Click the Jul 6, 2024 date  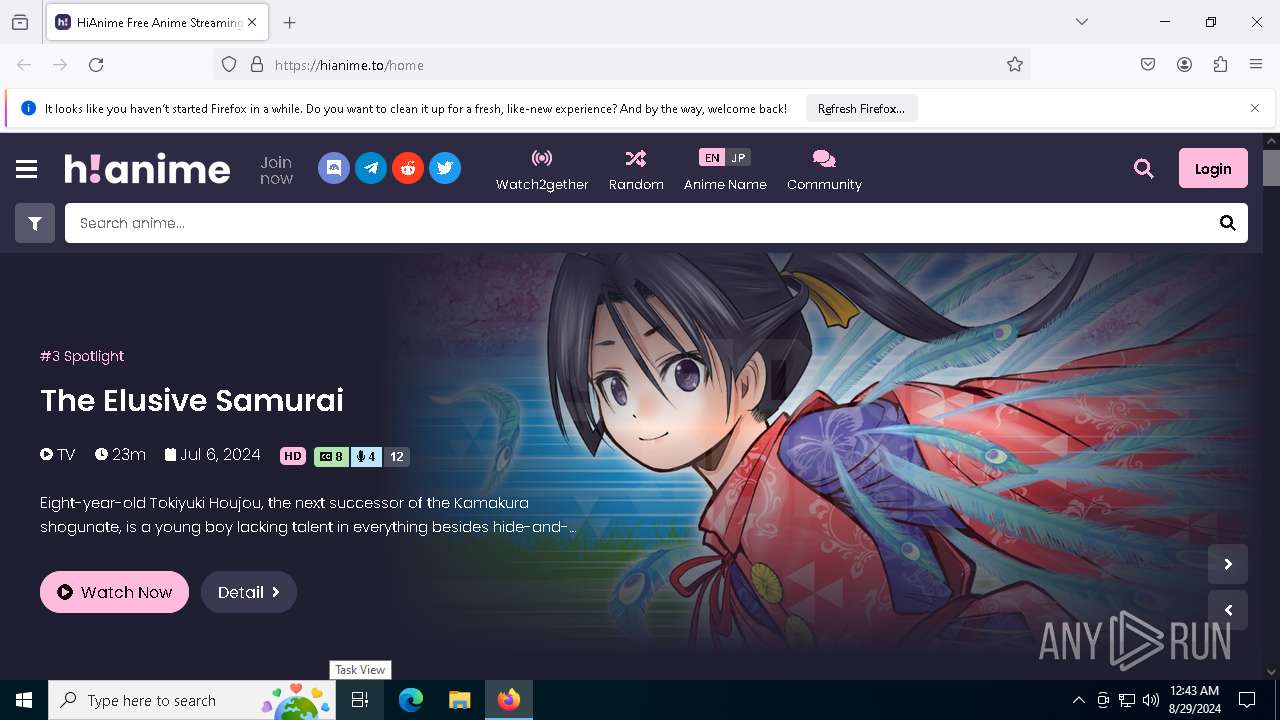pos(212,454)
